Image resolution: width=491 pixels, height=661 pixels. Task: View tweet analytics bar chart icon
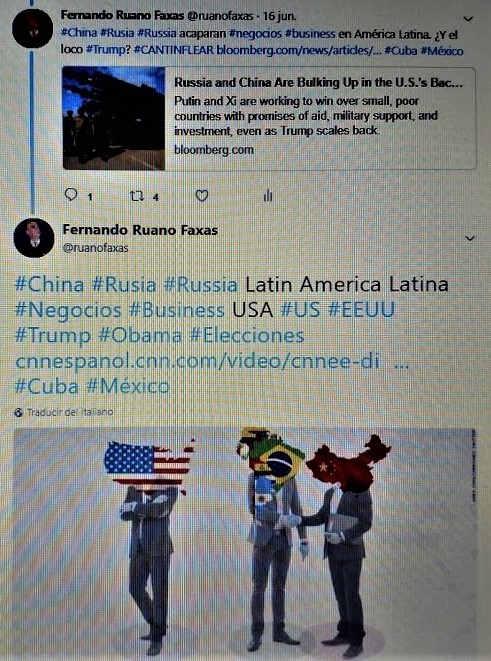coord(268,196)
